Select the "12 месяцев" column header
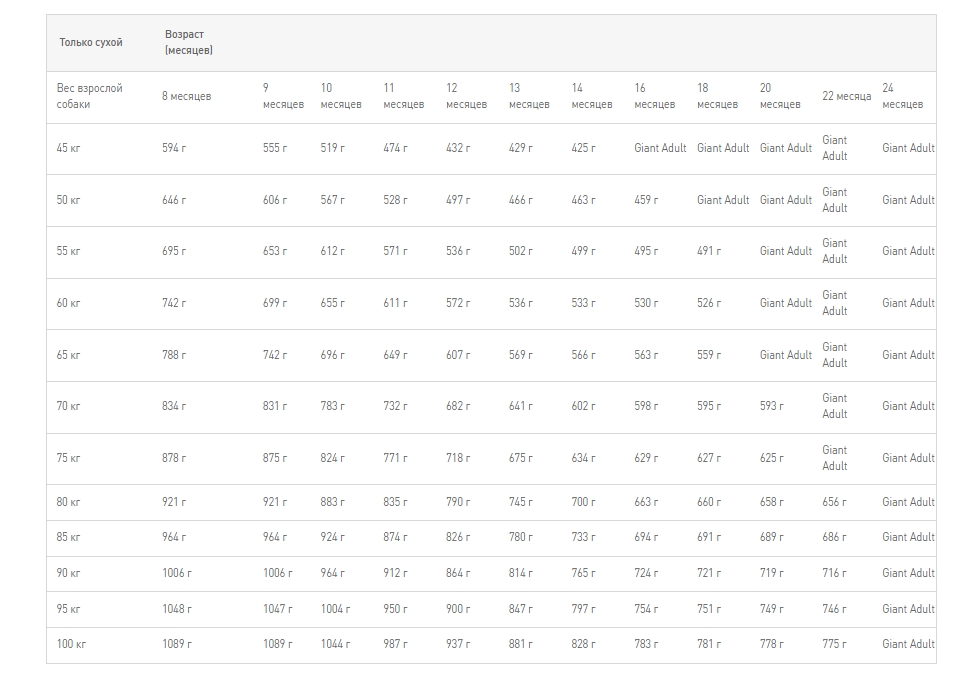This screenshot has width=957, height=683. 466,96
